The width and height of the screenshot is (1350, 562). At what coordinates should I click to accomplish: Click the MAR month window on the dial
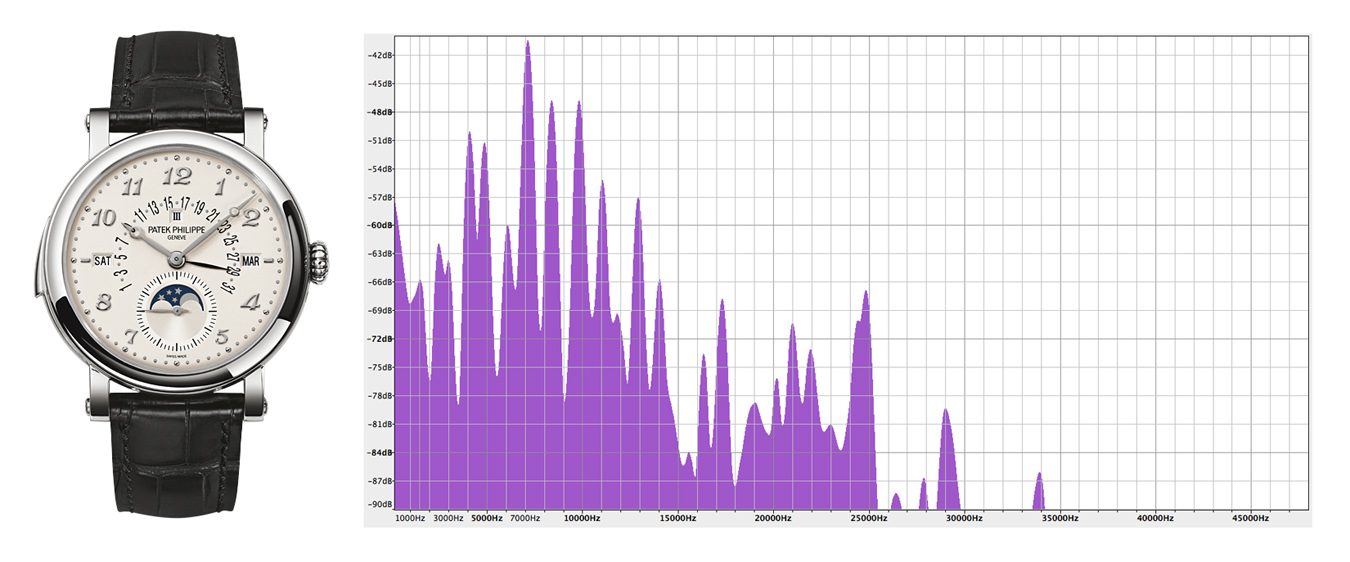[250, 261]
